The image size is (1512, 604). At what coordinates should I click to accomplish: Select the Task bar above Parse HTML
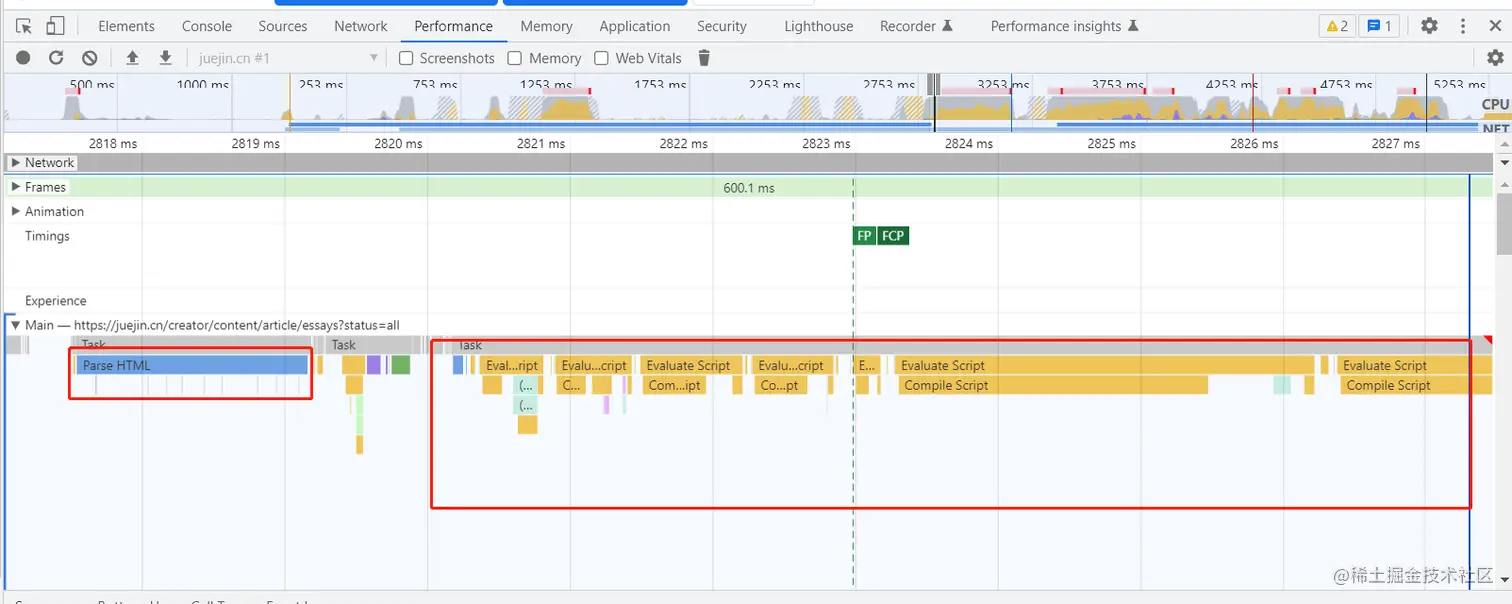[194, 345]
